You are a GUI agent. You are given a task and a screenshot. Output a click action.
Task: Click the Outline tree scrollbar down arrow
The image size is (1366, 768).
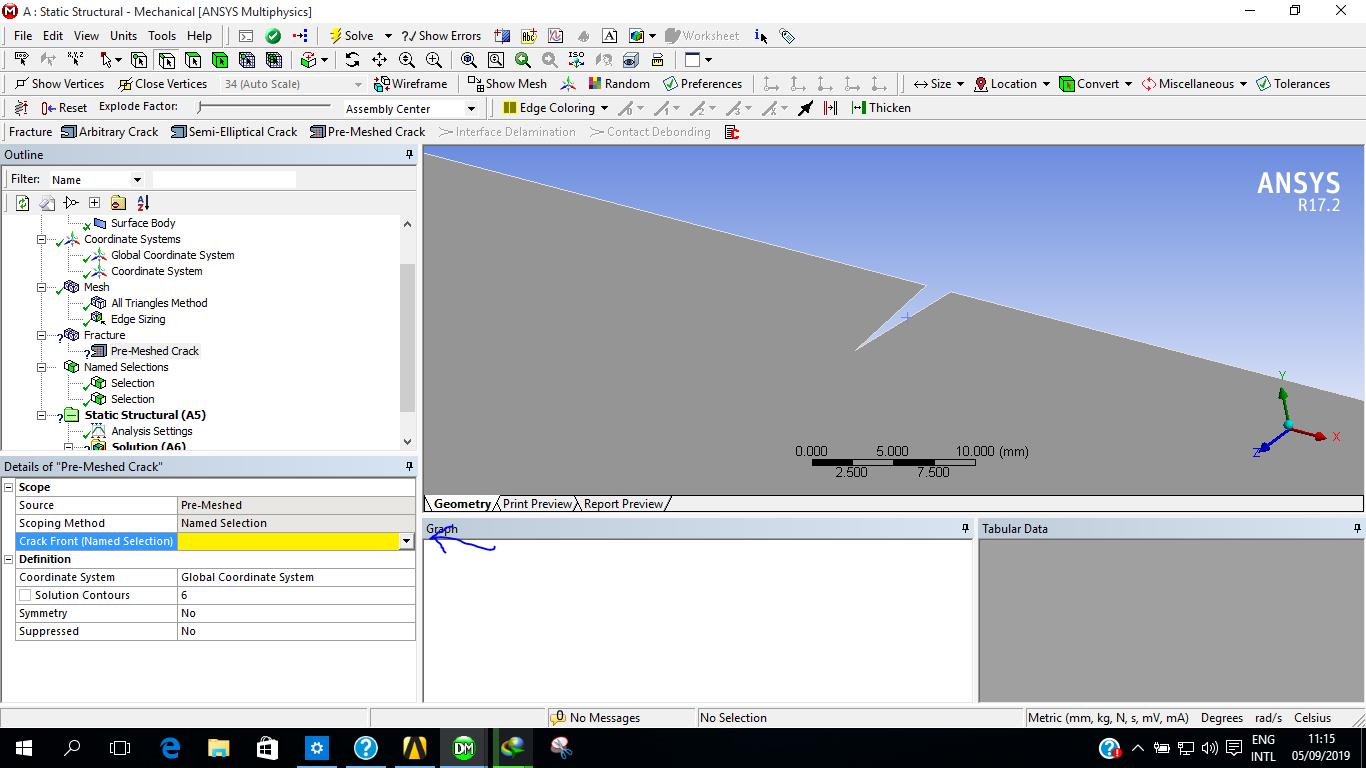tap(407, 441)
